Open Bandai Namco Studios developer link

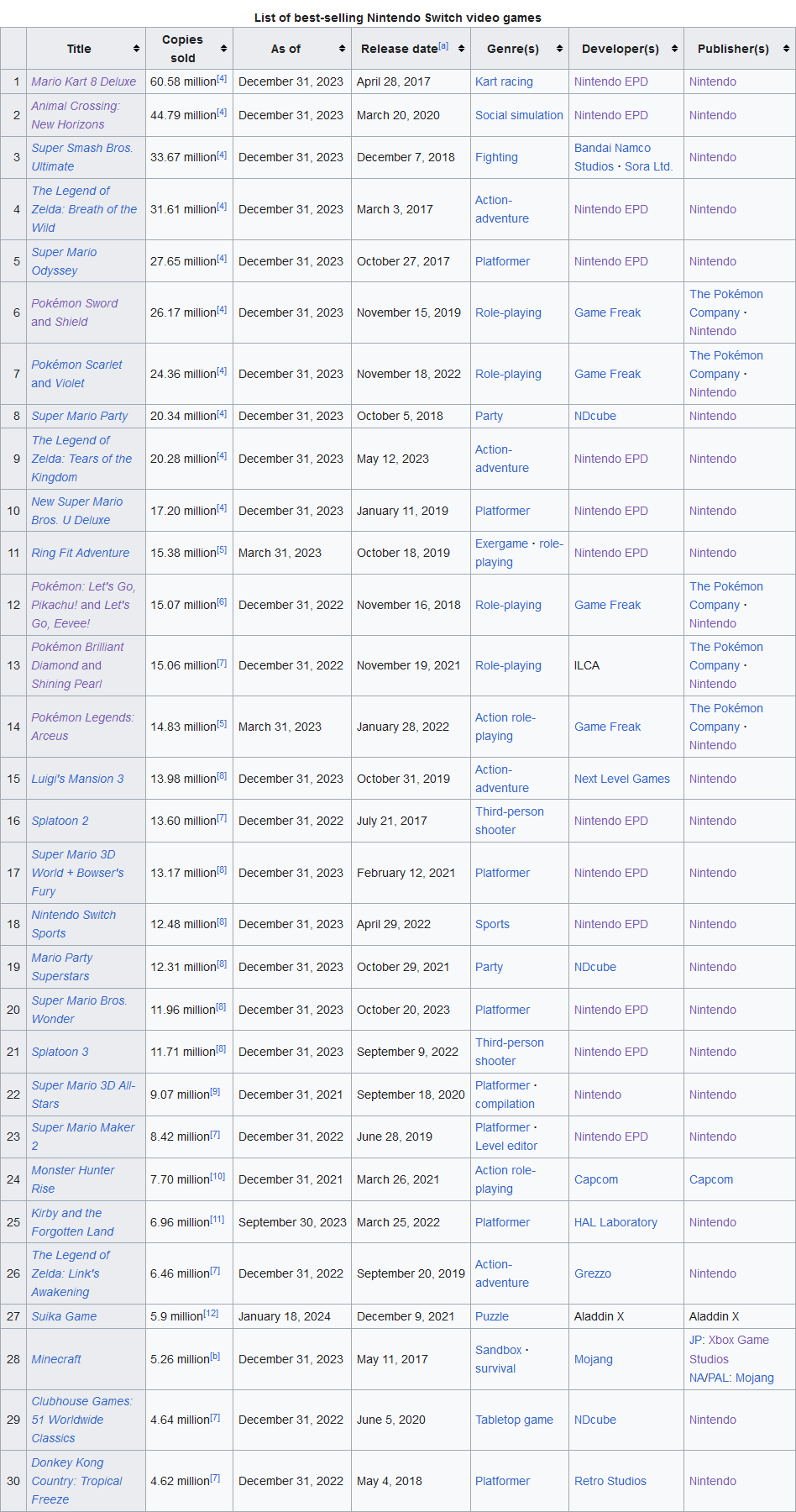pyautogui.click(x=612, y=157)
